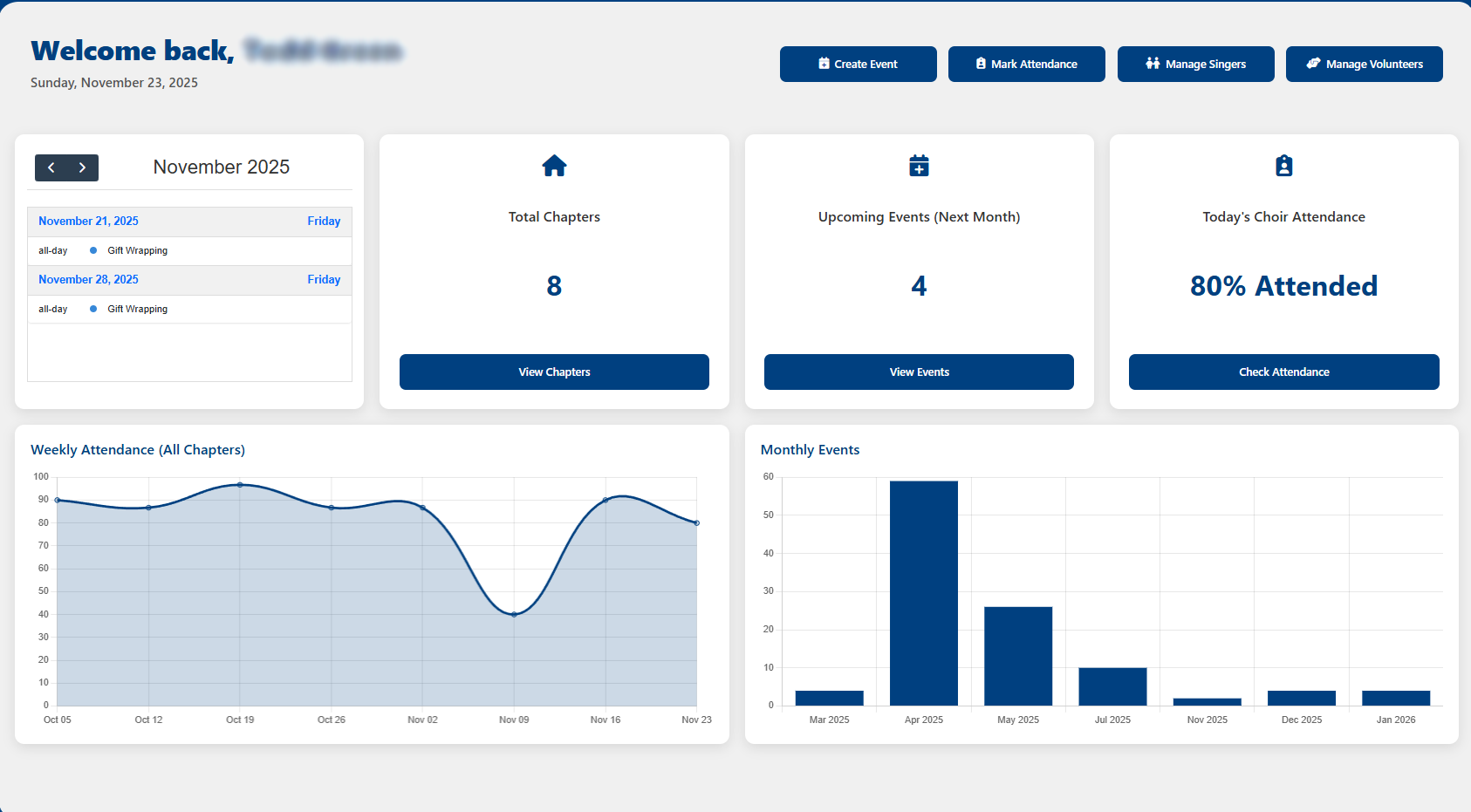Click the Nov 09 dip point on attendance chart
The height and width of the screenshot is (812, 1471).
513,613
